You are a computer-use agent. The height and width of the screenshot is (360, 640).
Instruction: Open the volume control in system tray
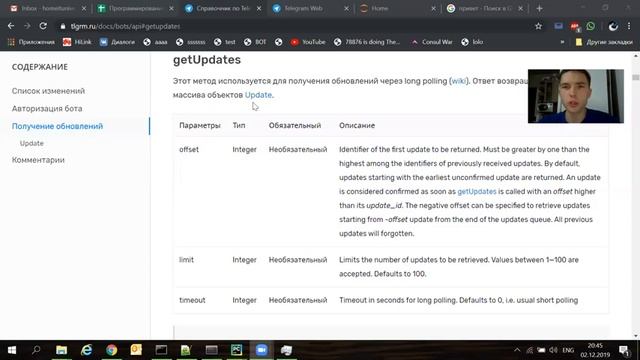coord(553,350)
